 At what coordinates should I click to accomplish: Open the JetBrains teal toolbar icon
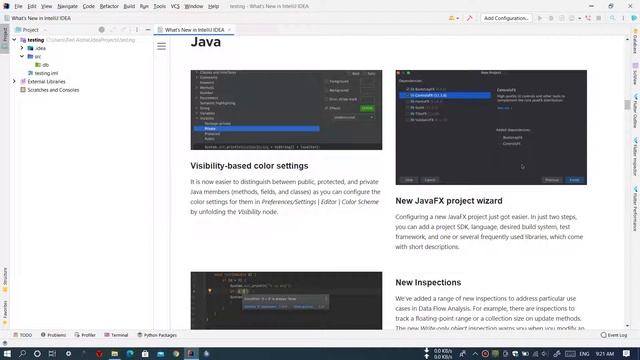(x=634, y=18)
